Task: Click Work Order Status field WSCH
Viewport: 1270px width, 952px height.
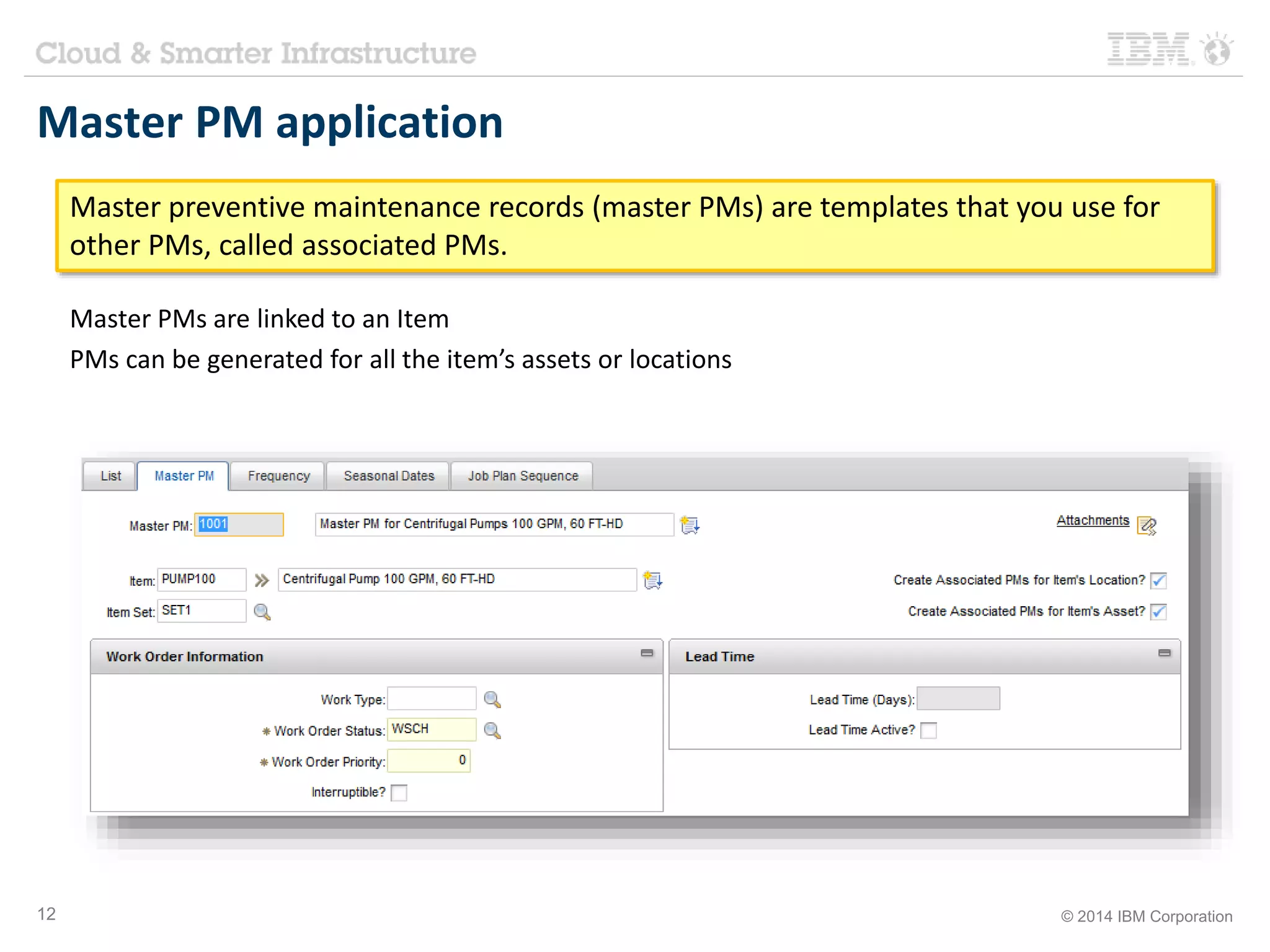Action: [432, 729]
